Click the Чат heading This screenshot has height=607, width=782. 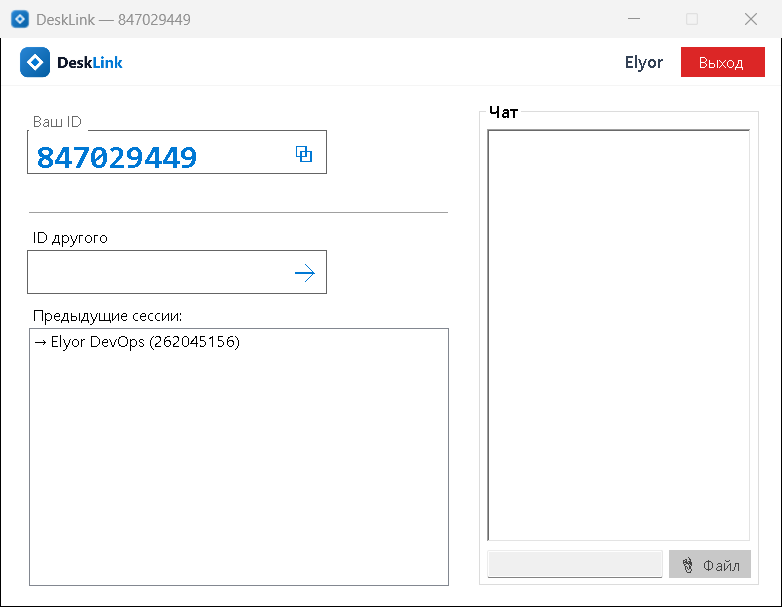click(x=503, y=112)
